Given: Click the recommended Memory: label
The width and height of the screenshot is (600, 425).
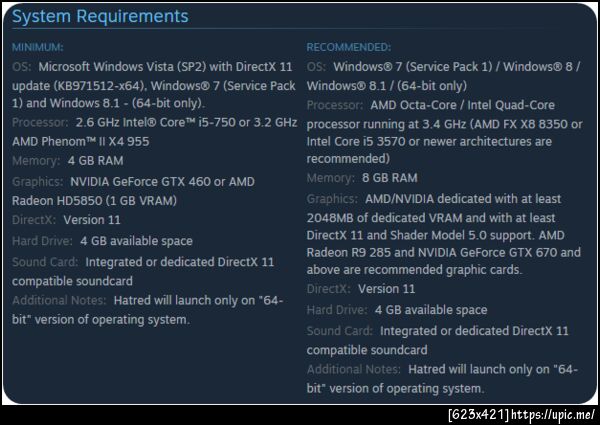Looking at the screenshot, I should [x=331, y=178].
